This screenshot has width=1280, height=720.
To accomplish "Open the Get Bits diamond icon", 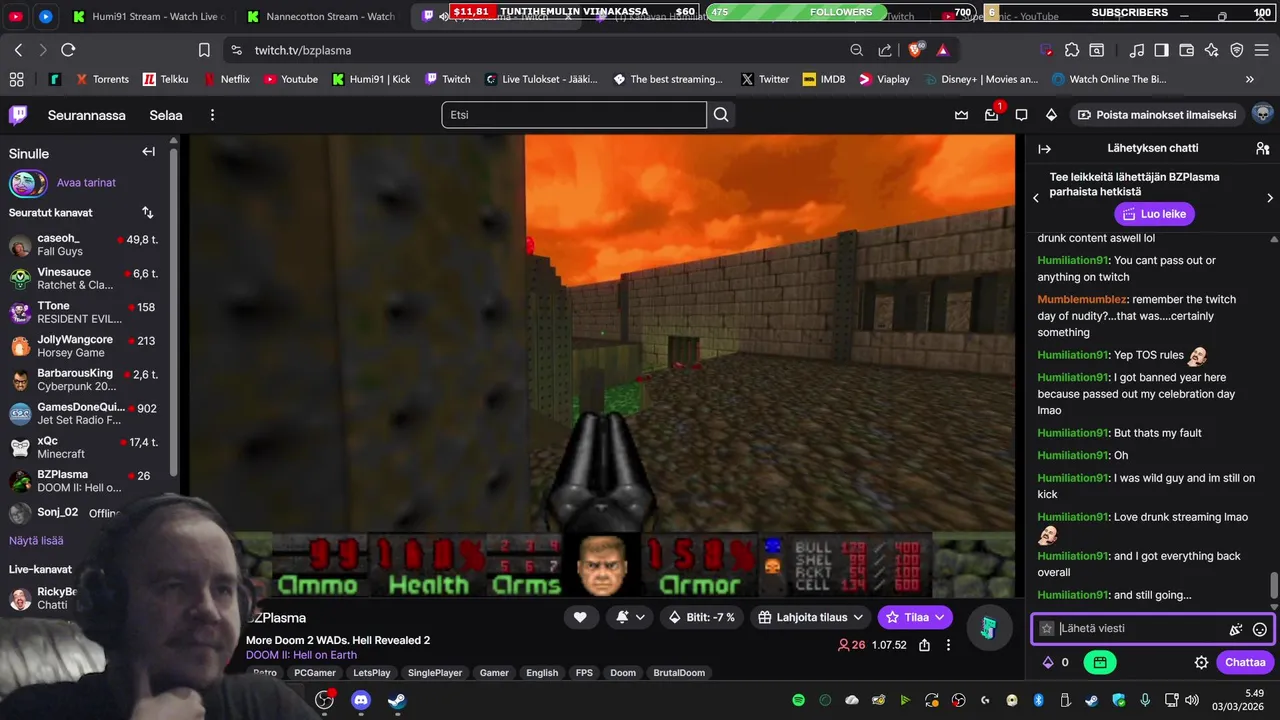I will [x=1051, y=115].
